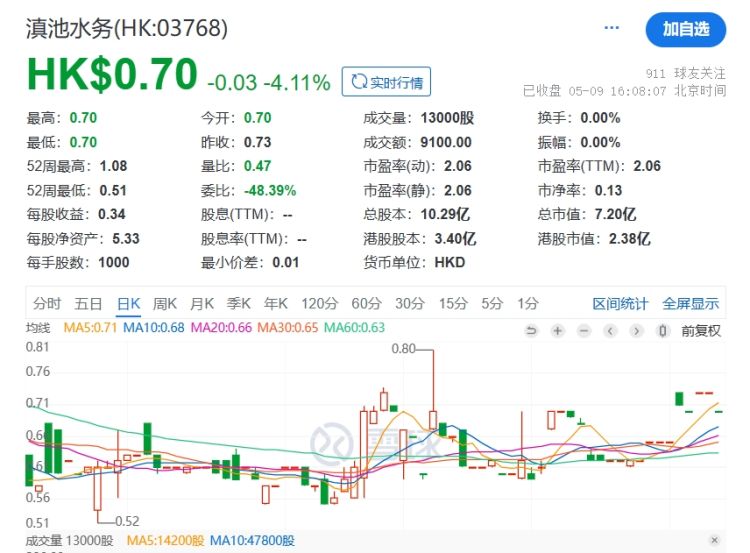Image resolution: width=750 pixels, height=553 pixels.
Task: Click the MA5:0.71 moving average label
Action: [x=90, y=328]
